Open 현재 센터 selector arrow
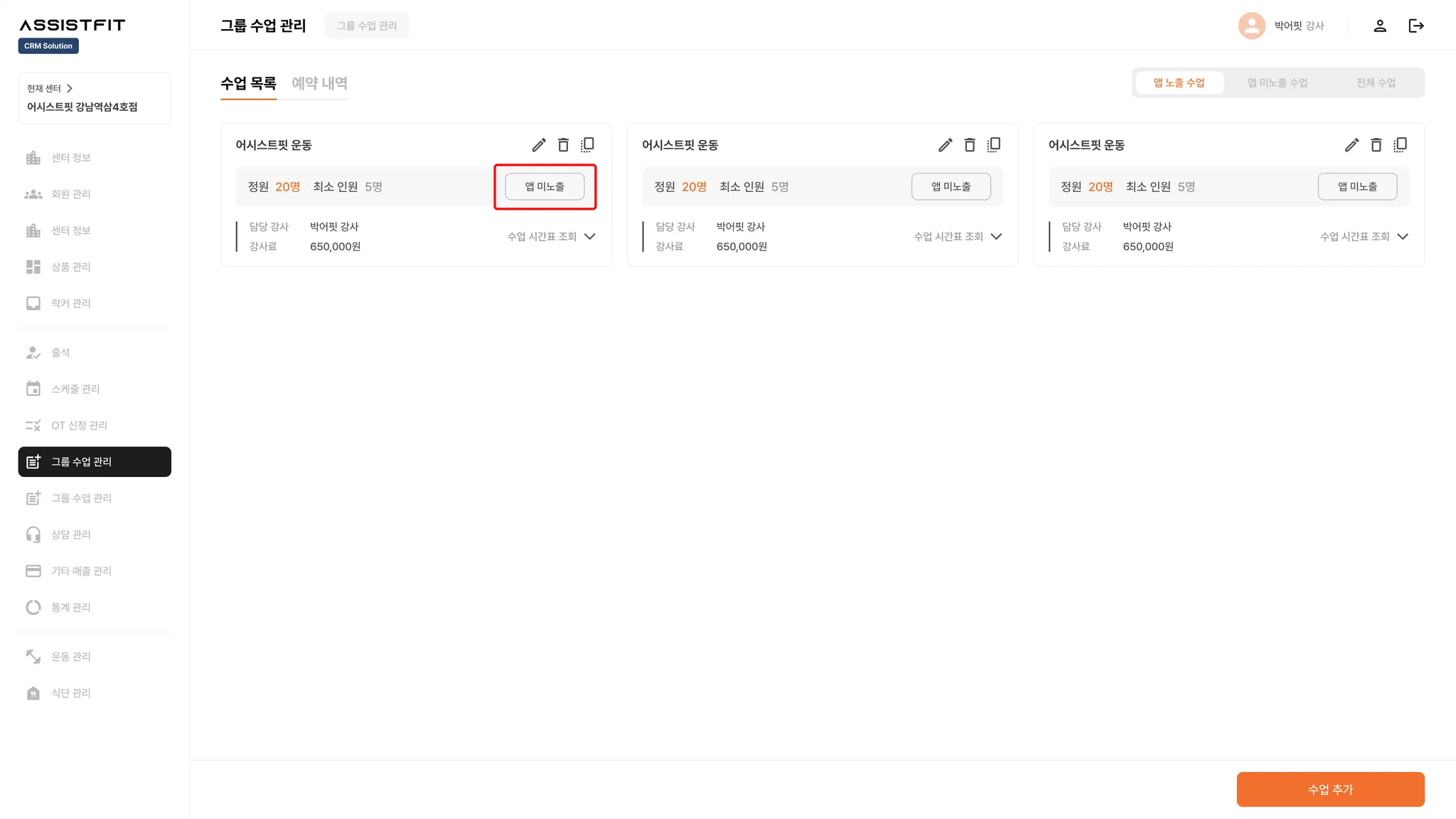This screenshot has width=1456, height=819. click(x=69, y=88)
